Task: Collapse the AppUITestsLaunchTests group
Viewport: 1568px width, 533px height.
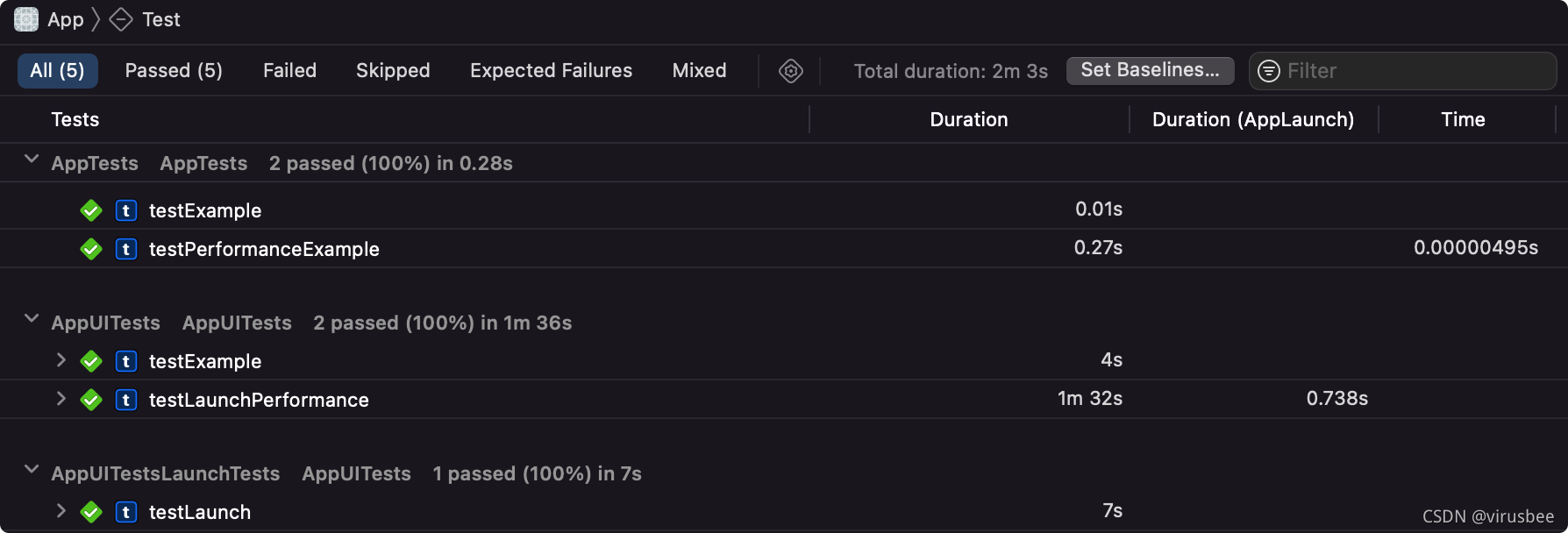Action: pyautogui.click(x=32, y=470)
